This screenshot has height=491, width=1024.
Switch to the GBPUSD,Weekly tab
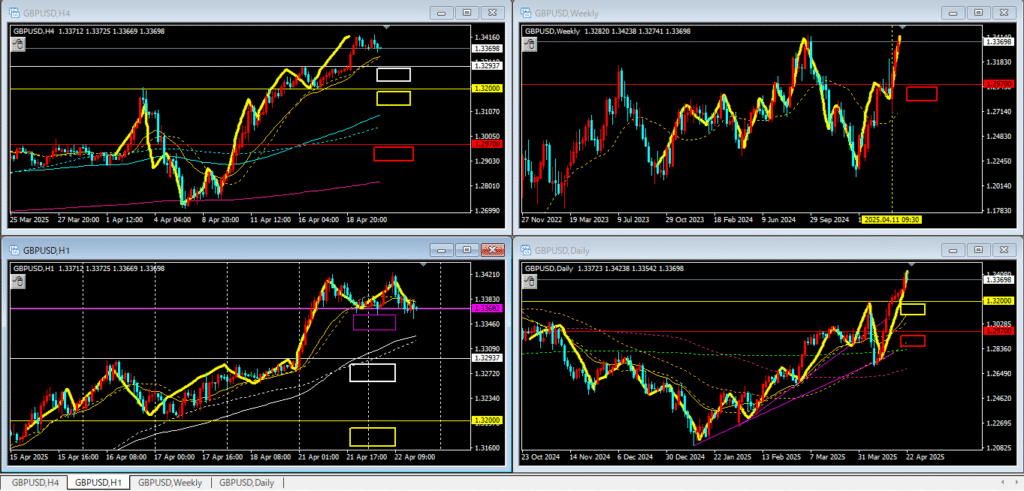(170, 483)
